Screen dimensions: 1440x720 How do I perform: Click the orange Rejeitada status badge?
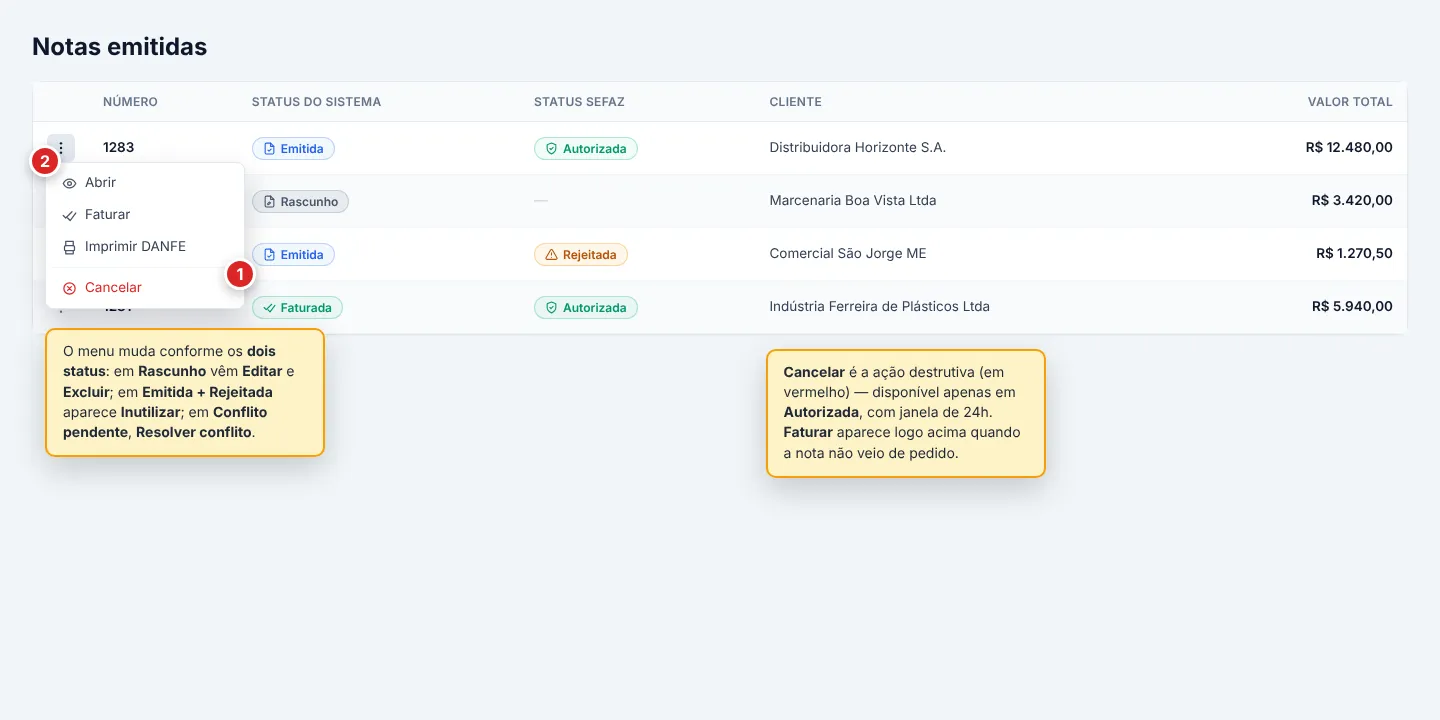(x=580, y=254)
